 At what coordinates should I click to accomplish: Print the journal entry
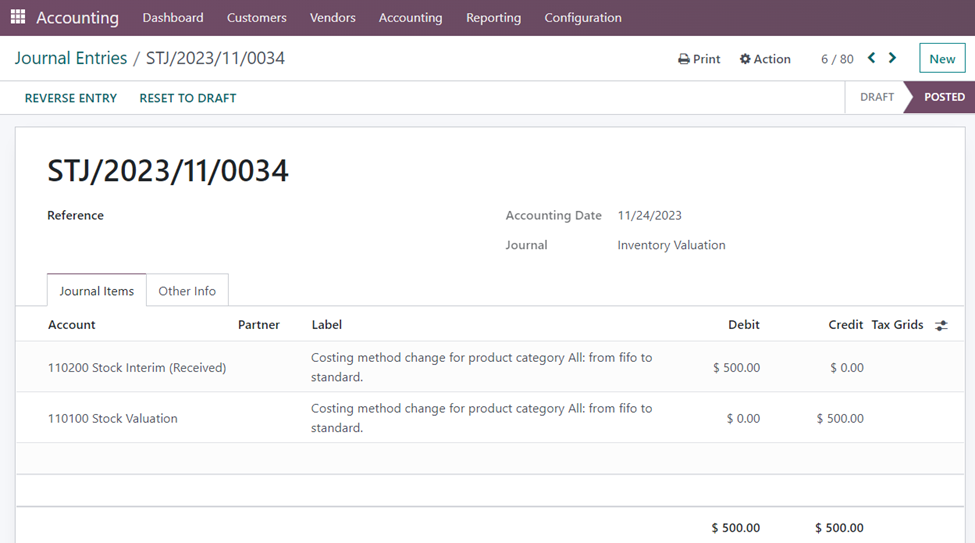click(x=699, y=59)
